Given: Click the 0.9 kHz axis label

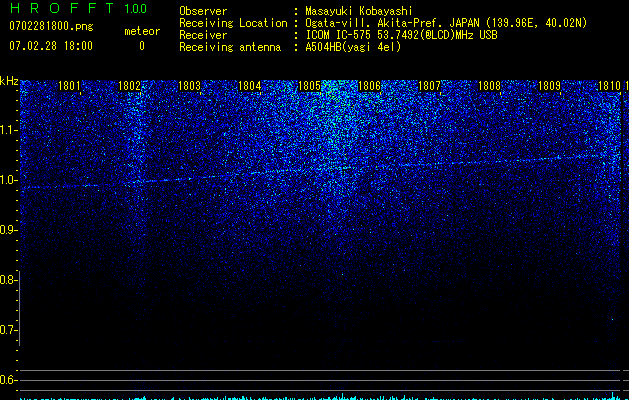Looking at the screenshot, I should click(8, 230).
